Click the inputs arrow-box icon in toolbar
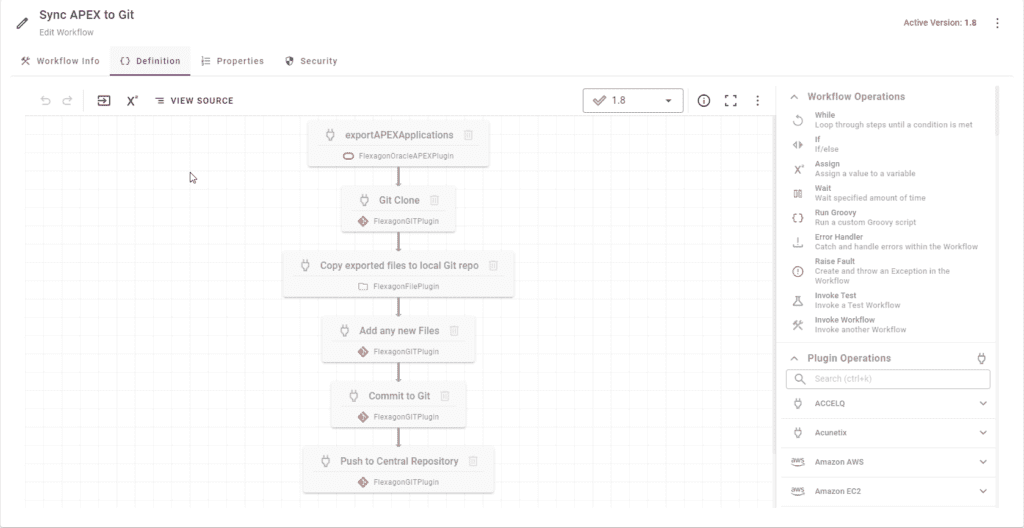Screen dimensions: 1024x528 (104, 101)
